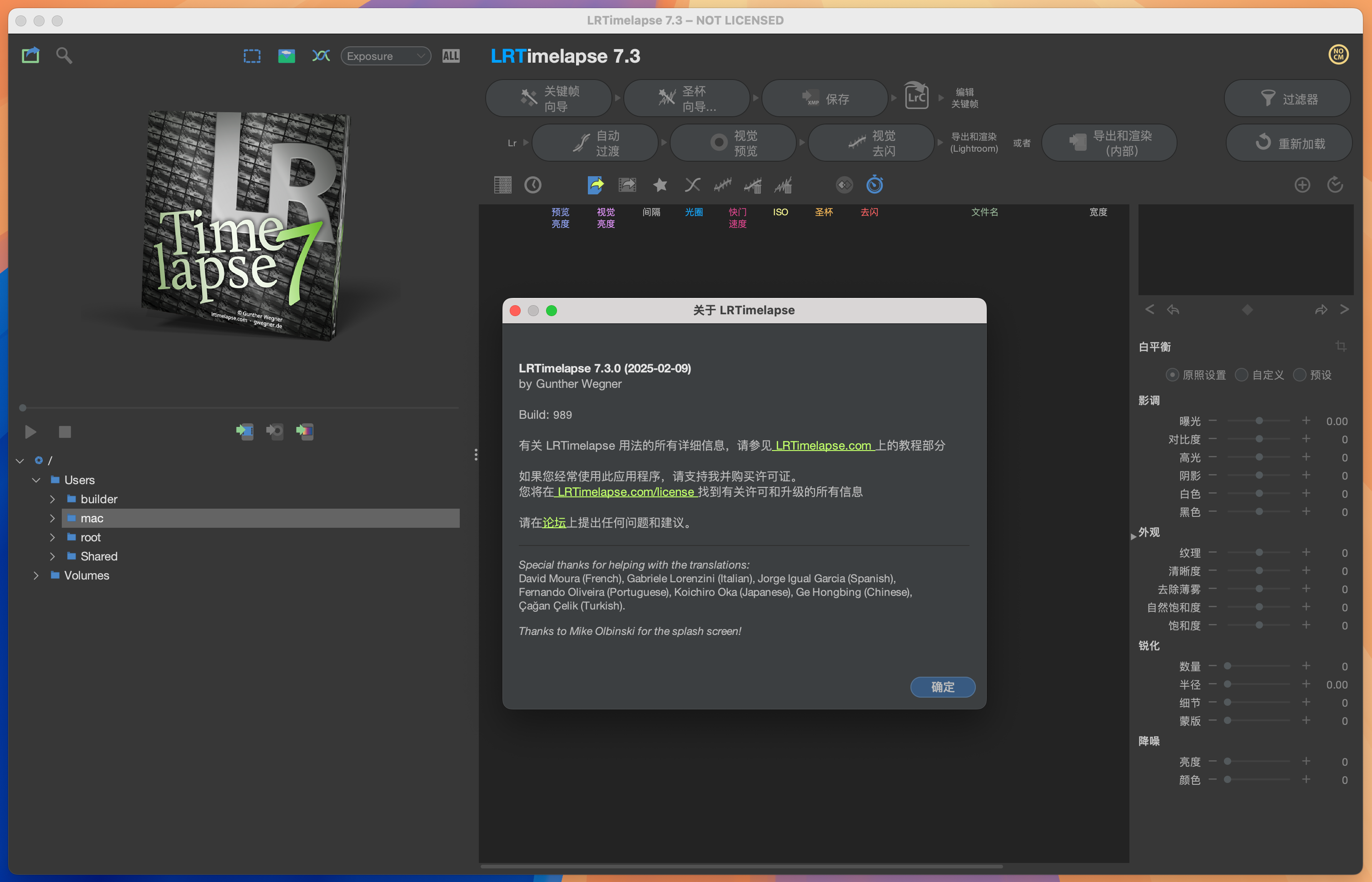Select the 预设 white balance radio
This screenshot has height=882, width=1372.
1299,375
